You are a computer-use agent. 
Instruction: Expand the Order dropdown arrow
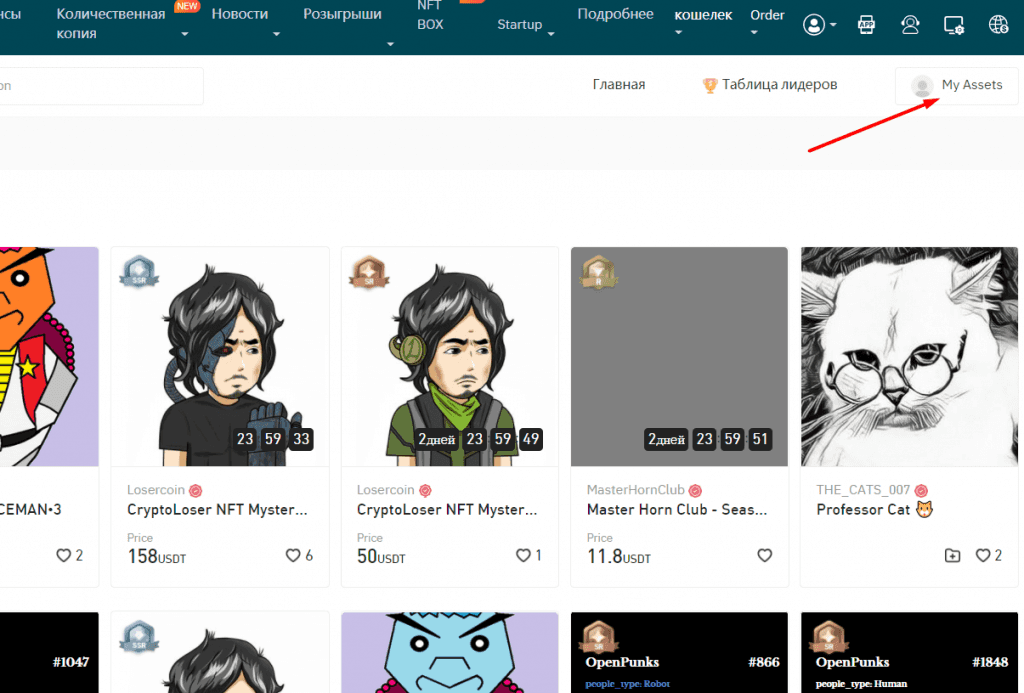[754, 33]
